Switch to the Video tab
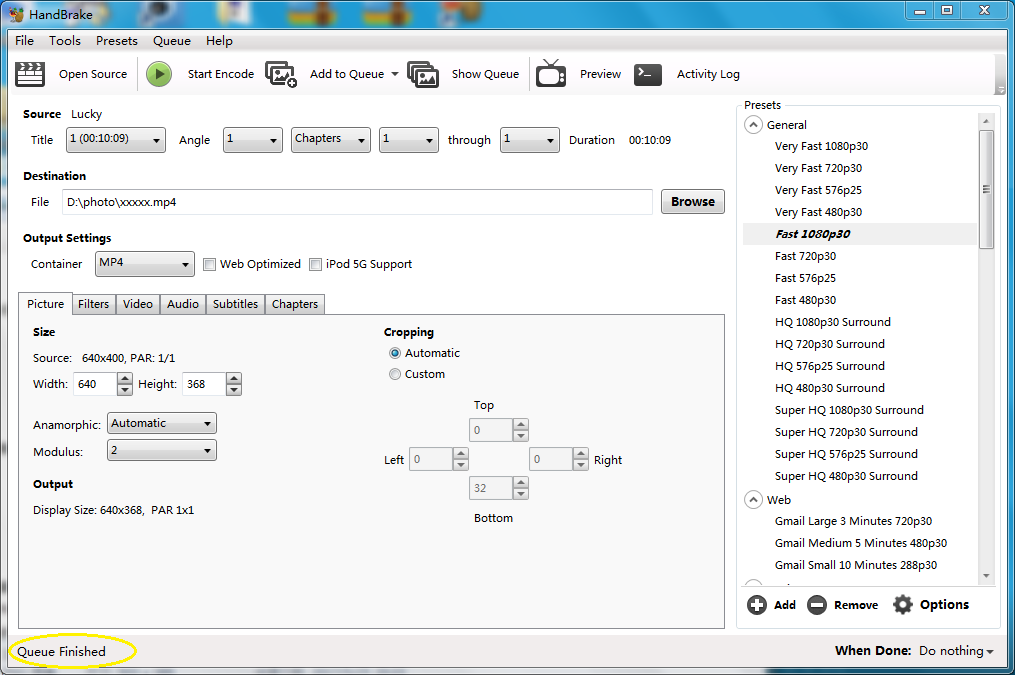 (x=138, y=304)
